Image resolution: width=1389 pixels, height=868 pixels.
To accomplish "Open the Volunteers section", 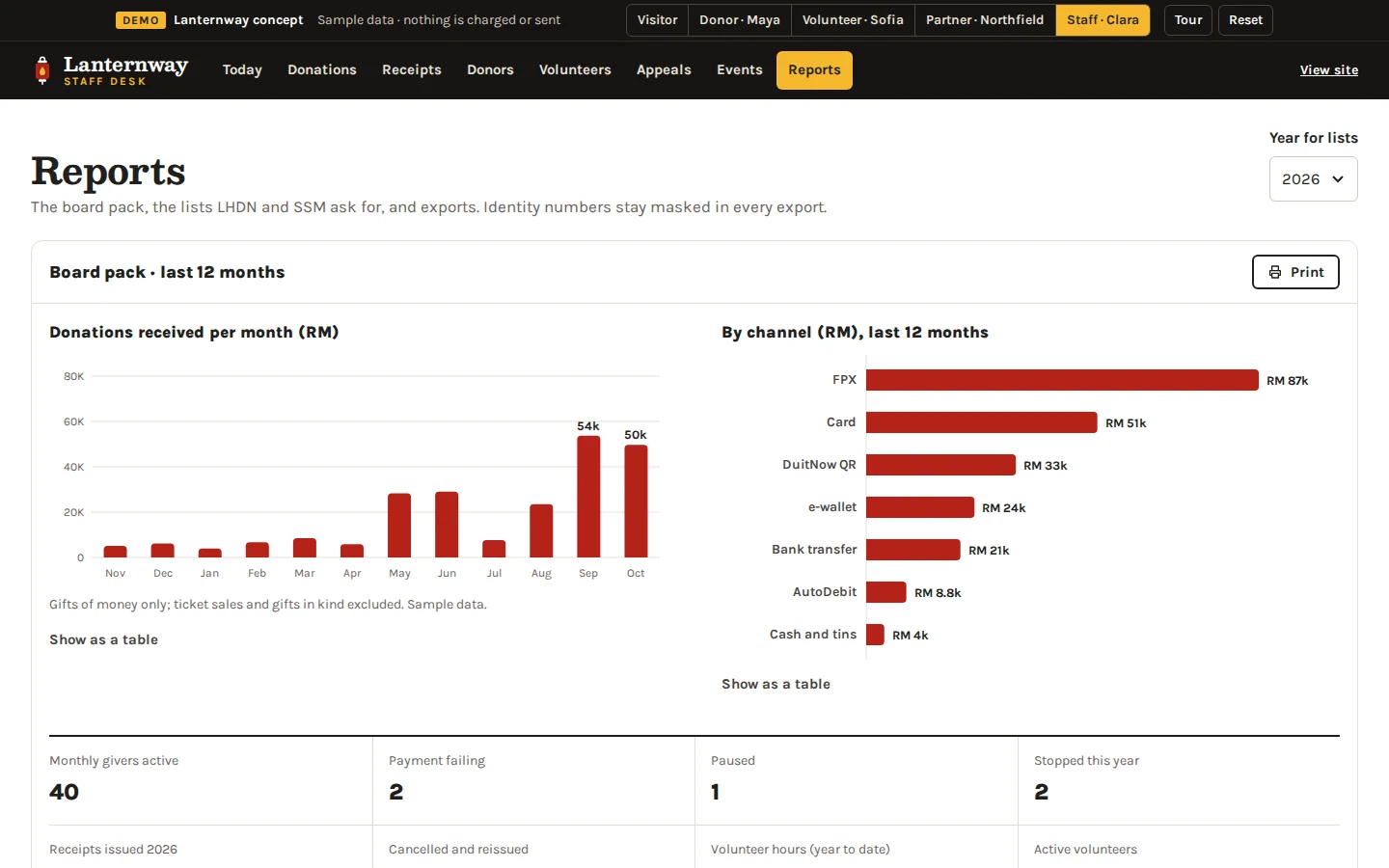I will (575, 70).
